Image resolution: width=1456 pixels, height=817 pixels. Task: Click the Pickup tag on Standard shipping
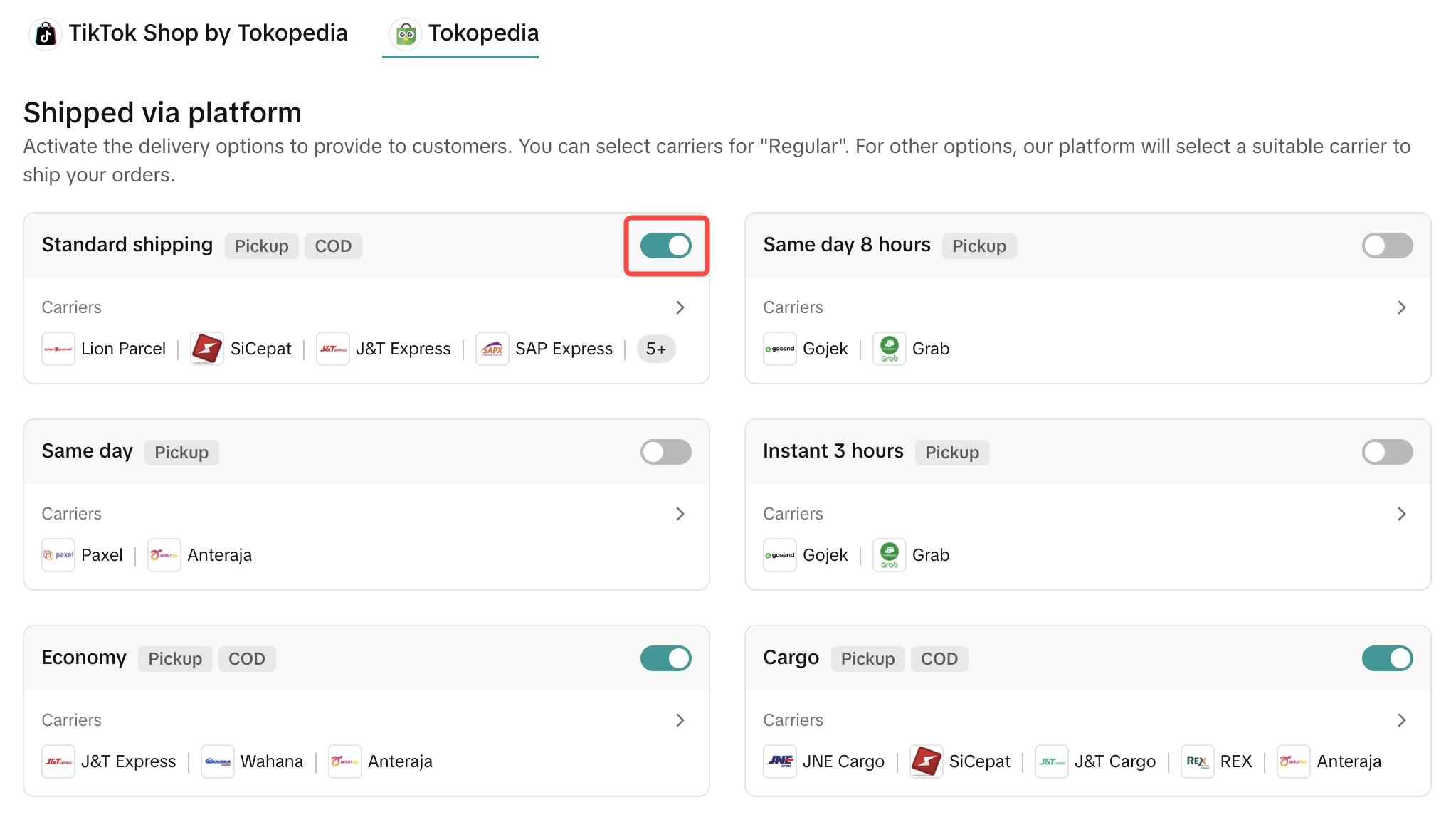[262, 246]
